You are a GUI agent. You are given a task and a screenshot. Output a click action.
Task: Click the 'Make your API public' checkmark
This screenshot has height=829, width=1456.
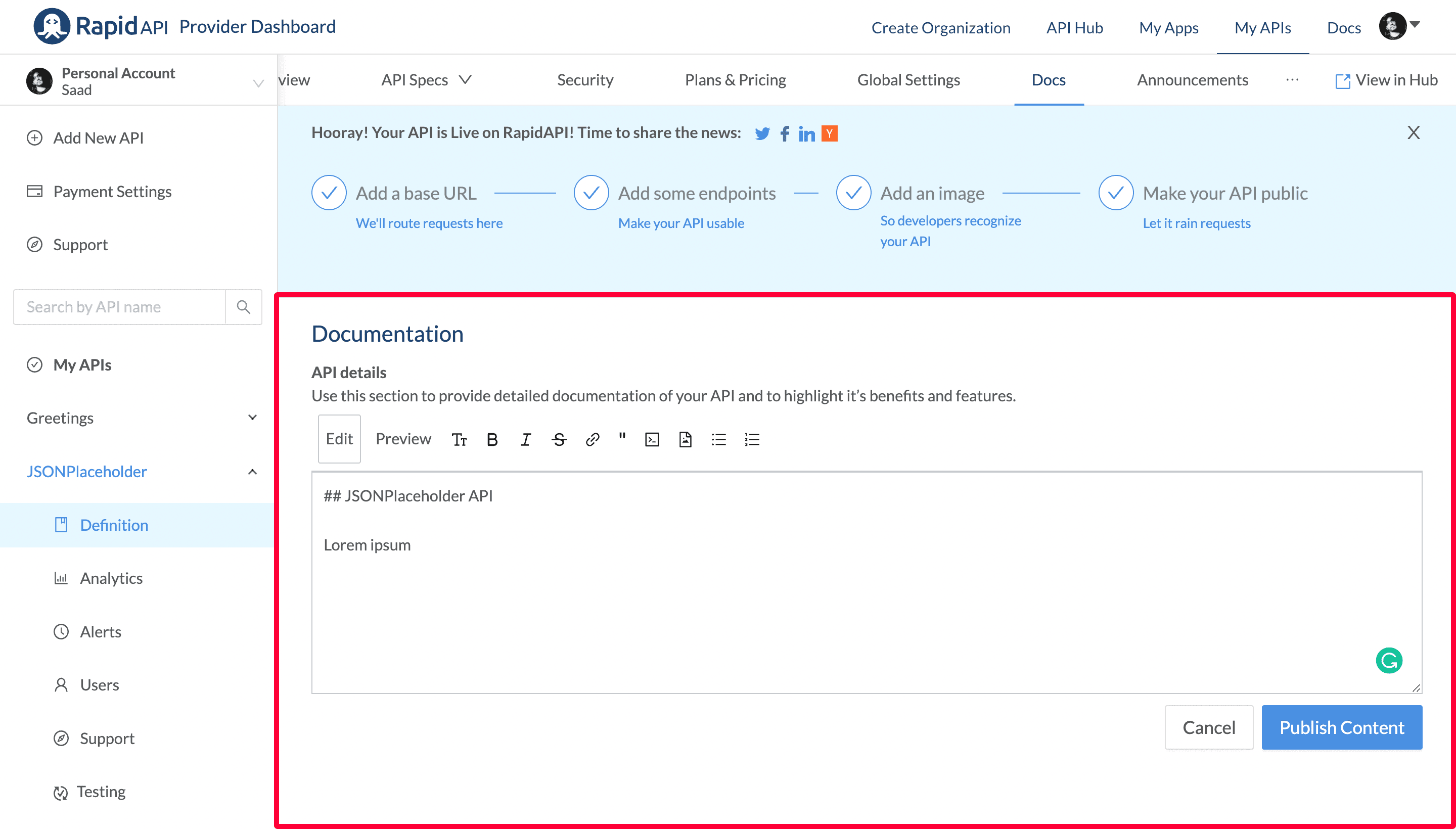[1116, 193]
